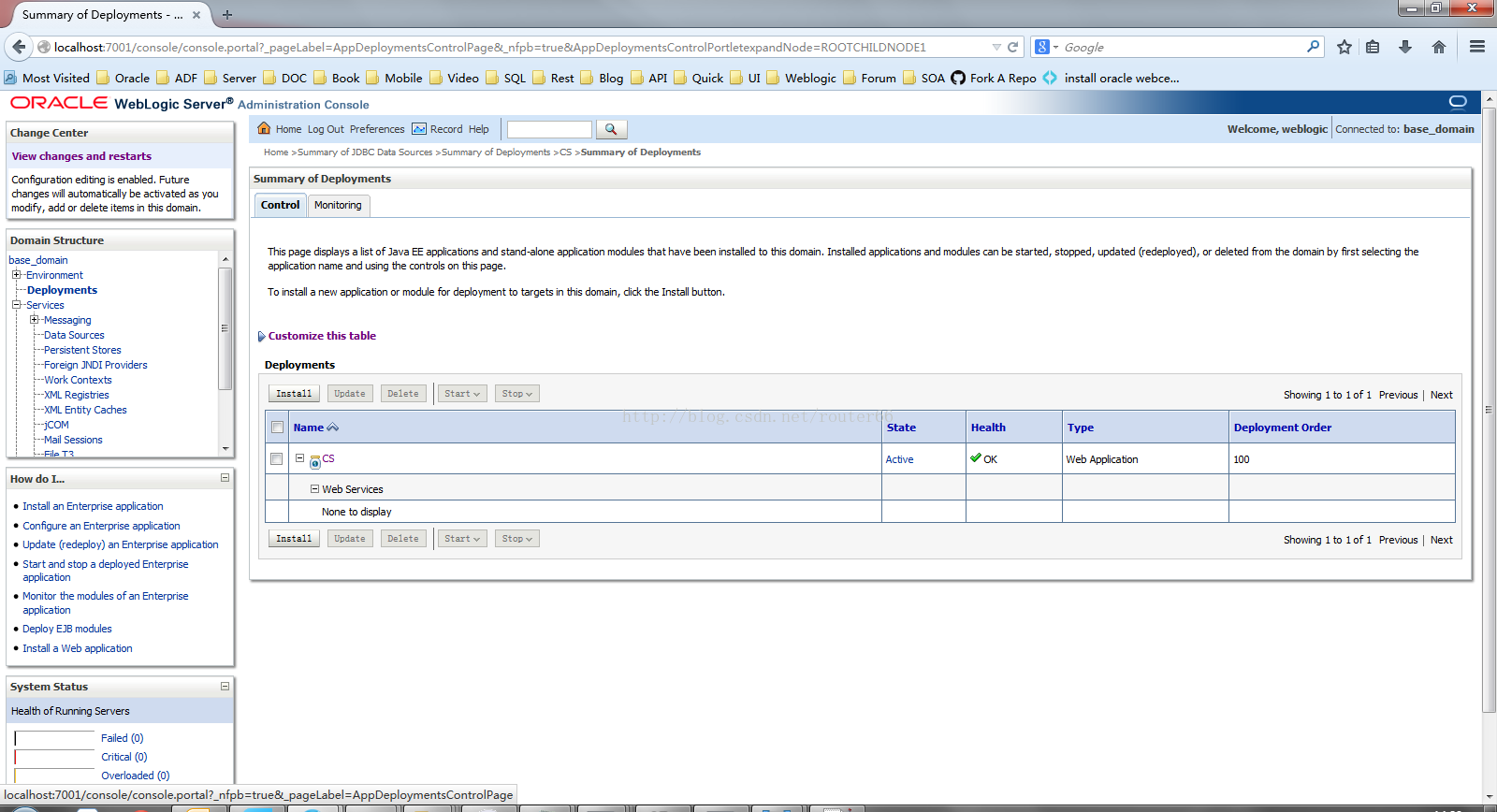The height and width of the screenshot is (812, 1497).
Task: Click the Overloaded (0) status bar
Action: 55,776
